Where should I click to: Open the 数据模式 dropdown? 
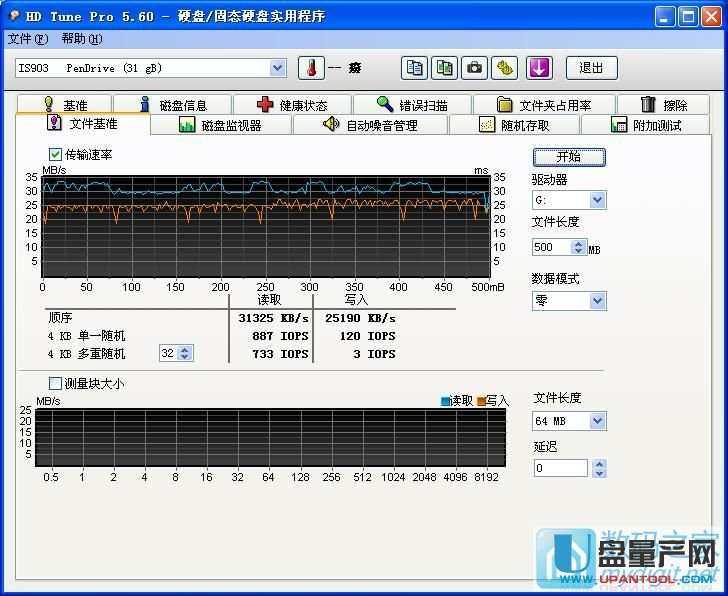597,300
